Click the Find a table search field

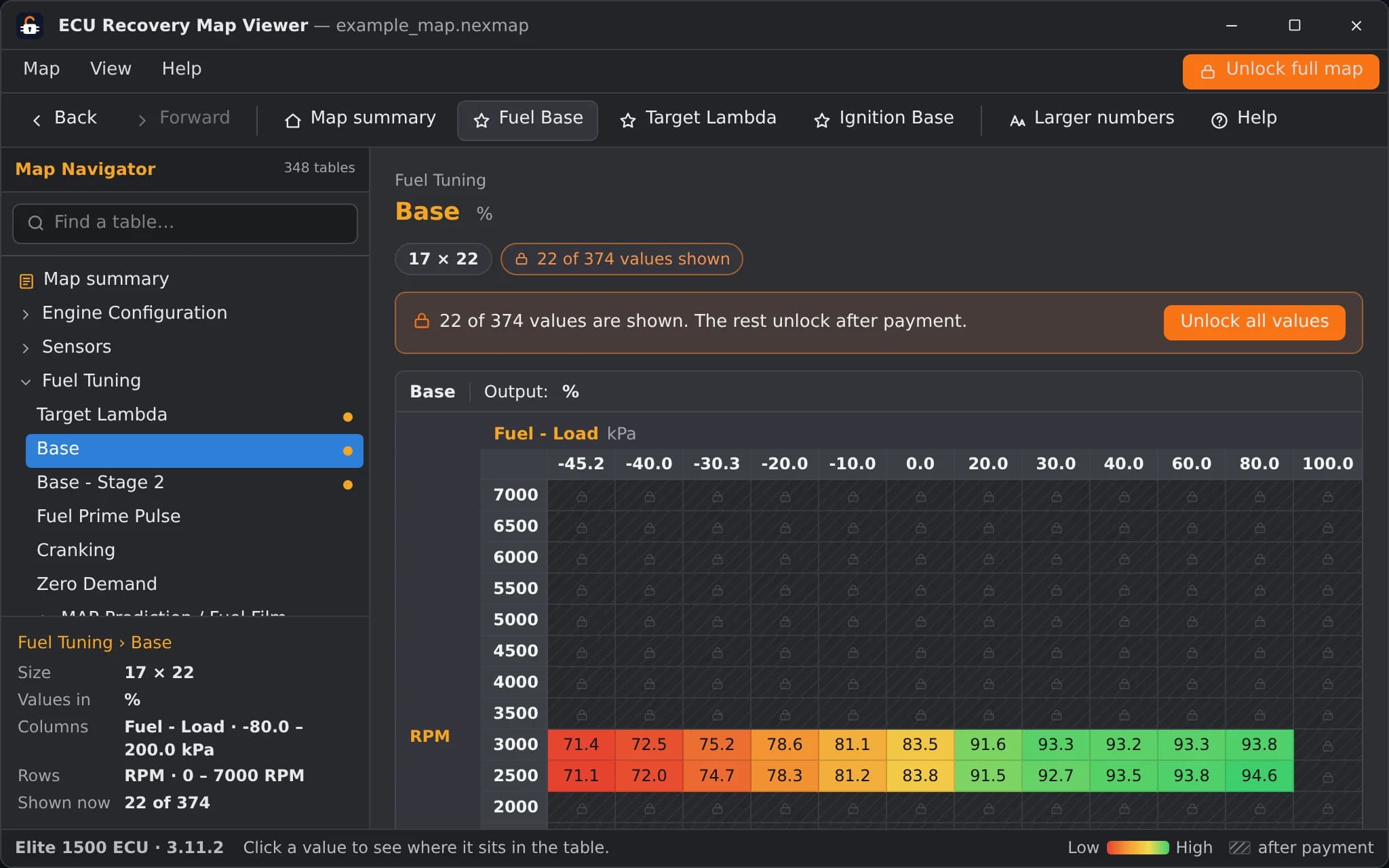185,223
